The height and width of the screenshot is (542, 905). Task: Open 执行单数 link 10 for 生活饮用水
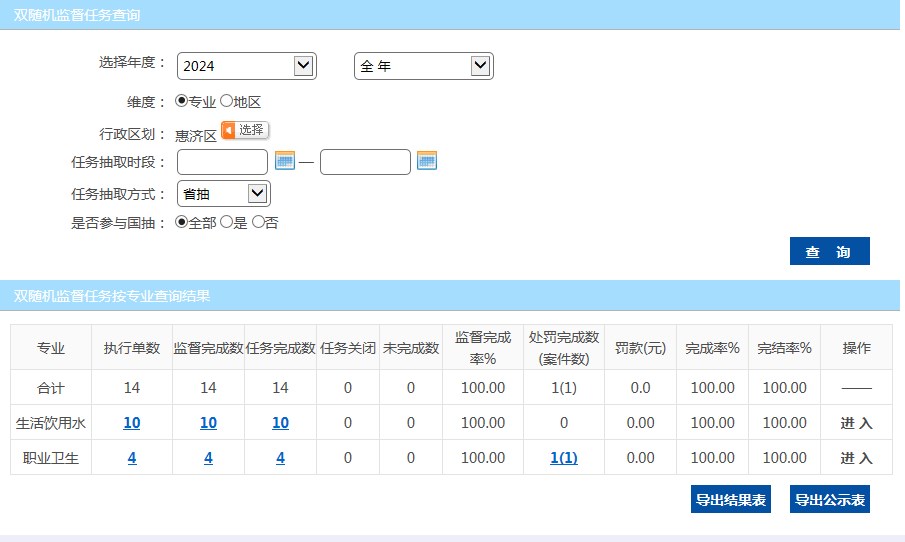tap(132, 423)
